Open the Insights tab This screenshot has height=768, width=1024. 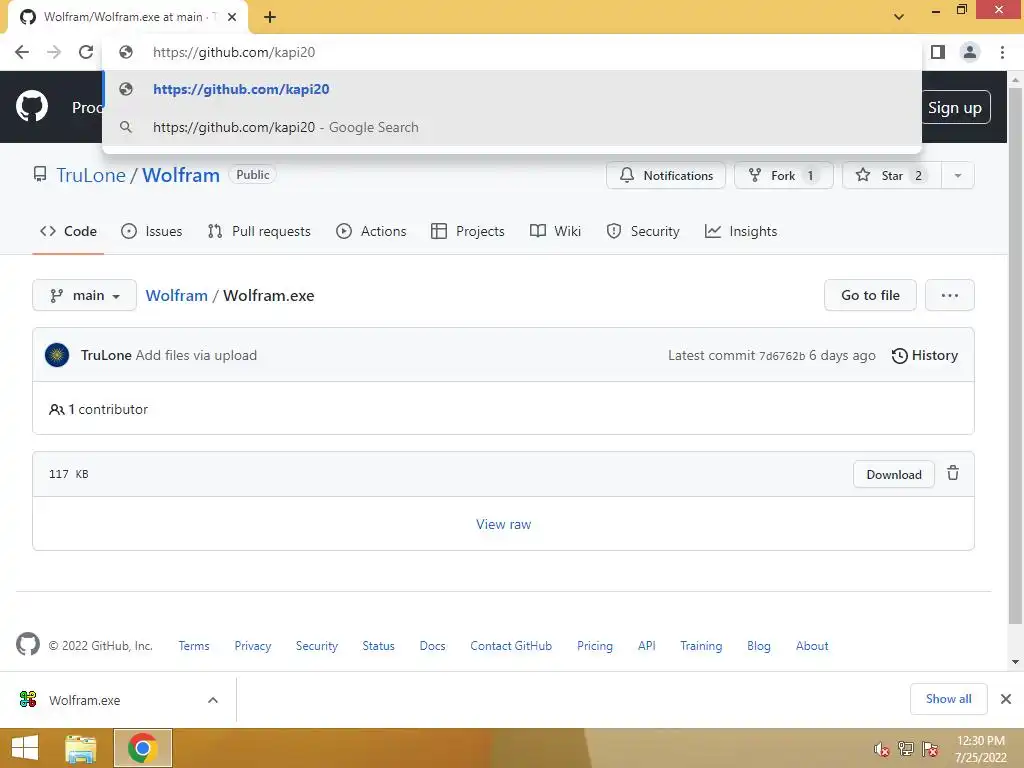(x=741, y=231)
